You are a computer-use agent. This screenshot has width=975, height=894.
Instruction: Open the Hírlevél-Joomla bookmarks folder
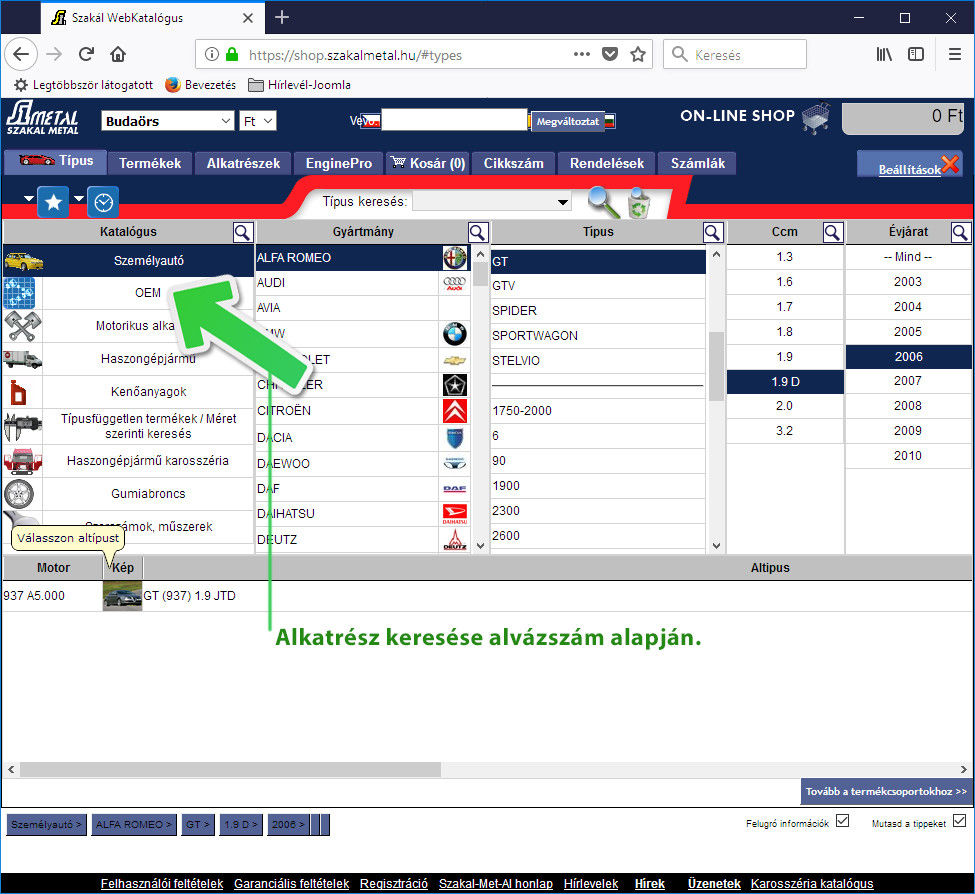(299, 85)
